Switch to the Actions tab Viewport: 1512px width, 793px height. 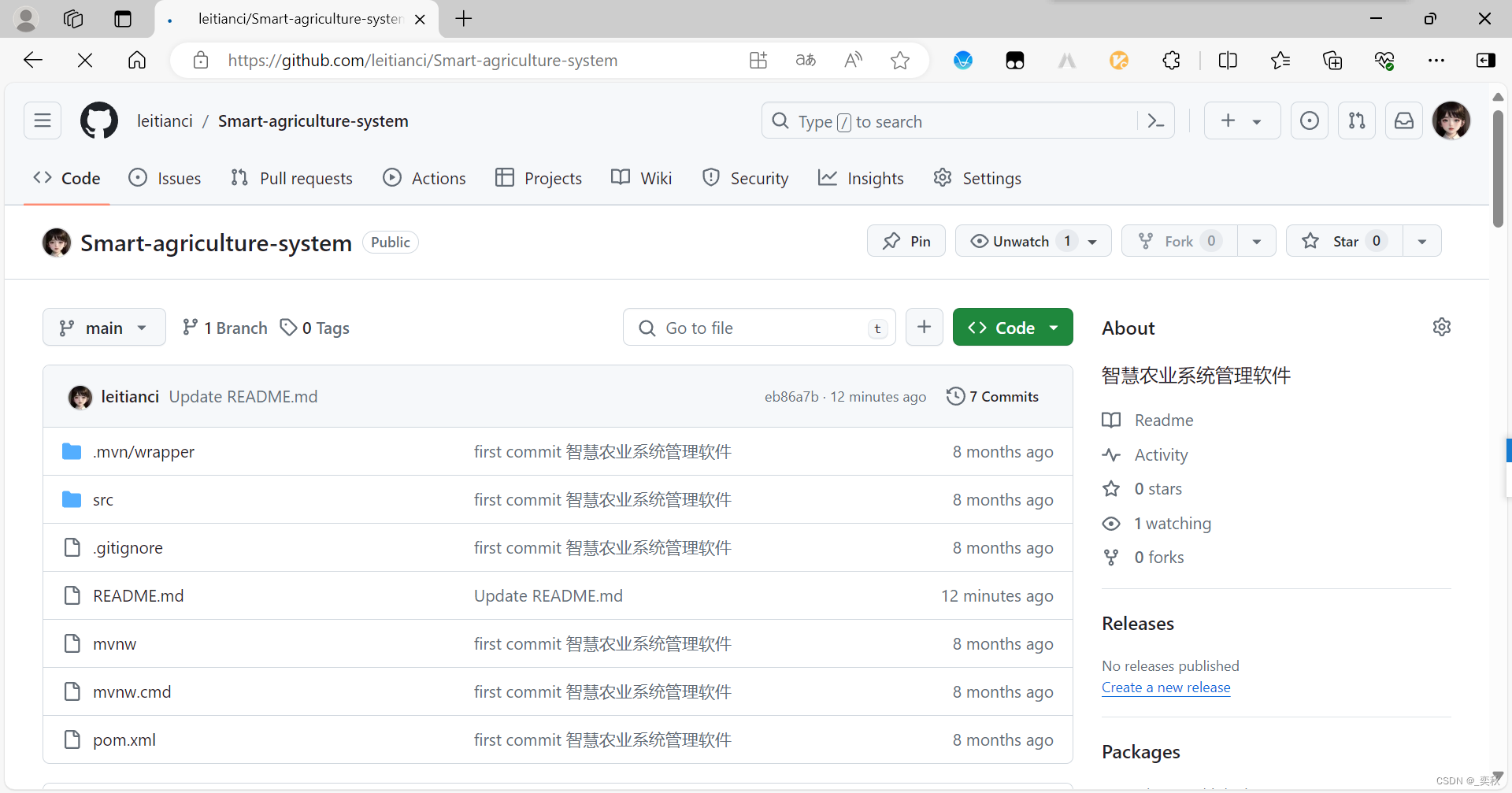[x=424, y=178]
